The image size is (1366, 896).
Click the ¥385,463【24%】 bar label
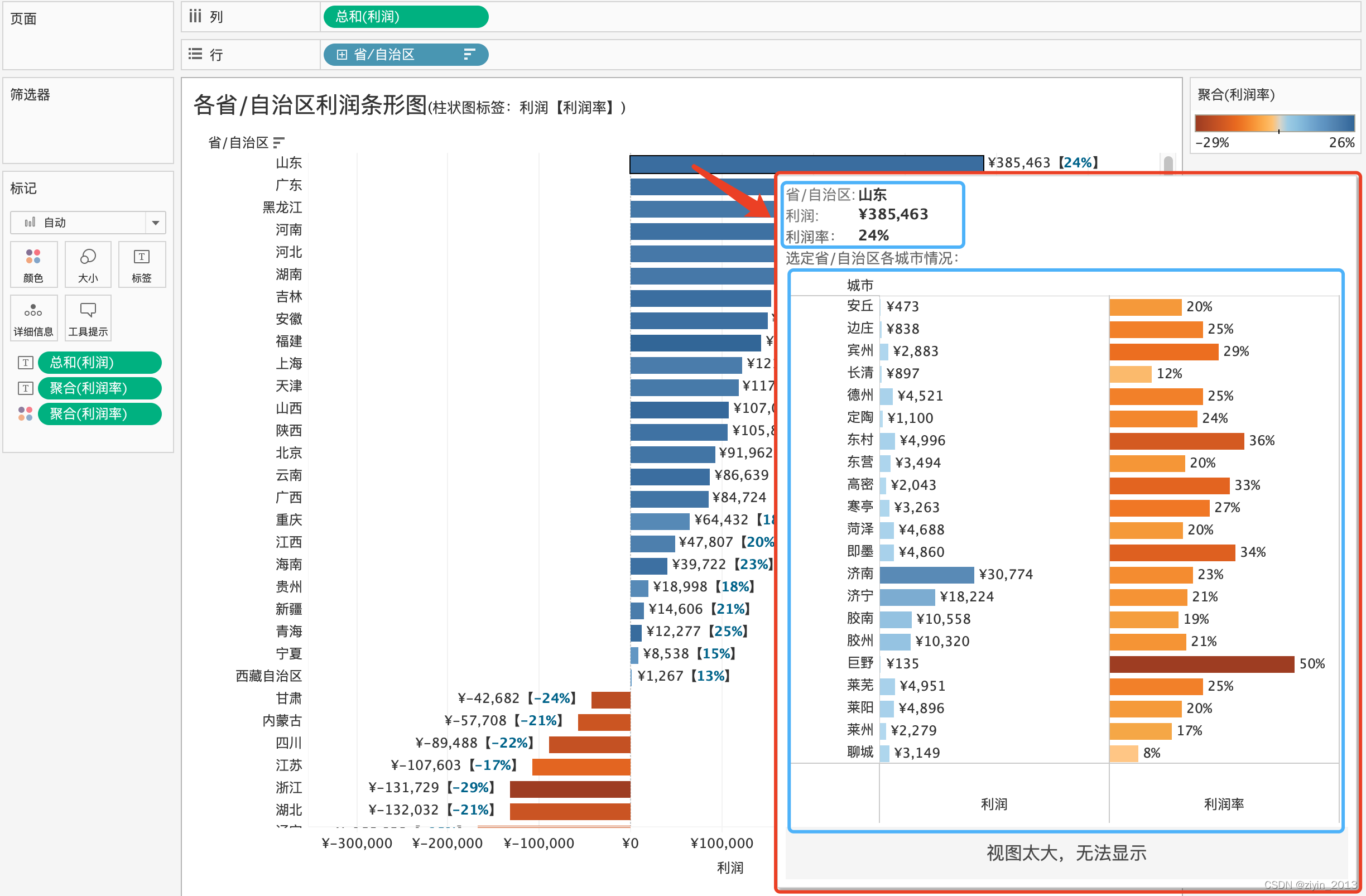click(x=1043, y=163)
